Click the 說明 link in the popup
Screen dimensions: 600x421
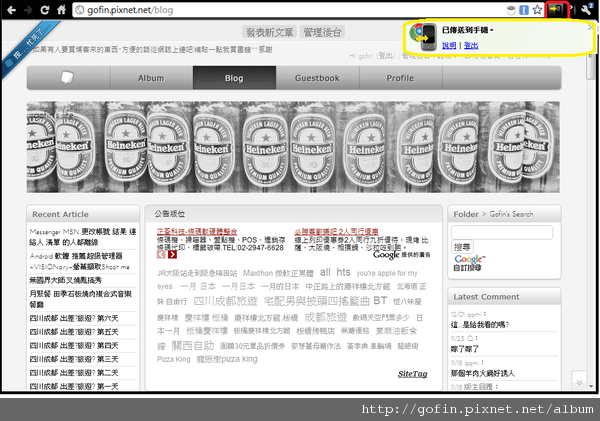(449, 46)
